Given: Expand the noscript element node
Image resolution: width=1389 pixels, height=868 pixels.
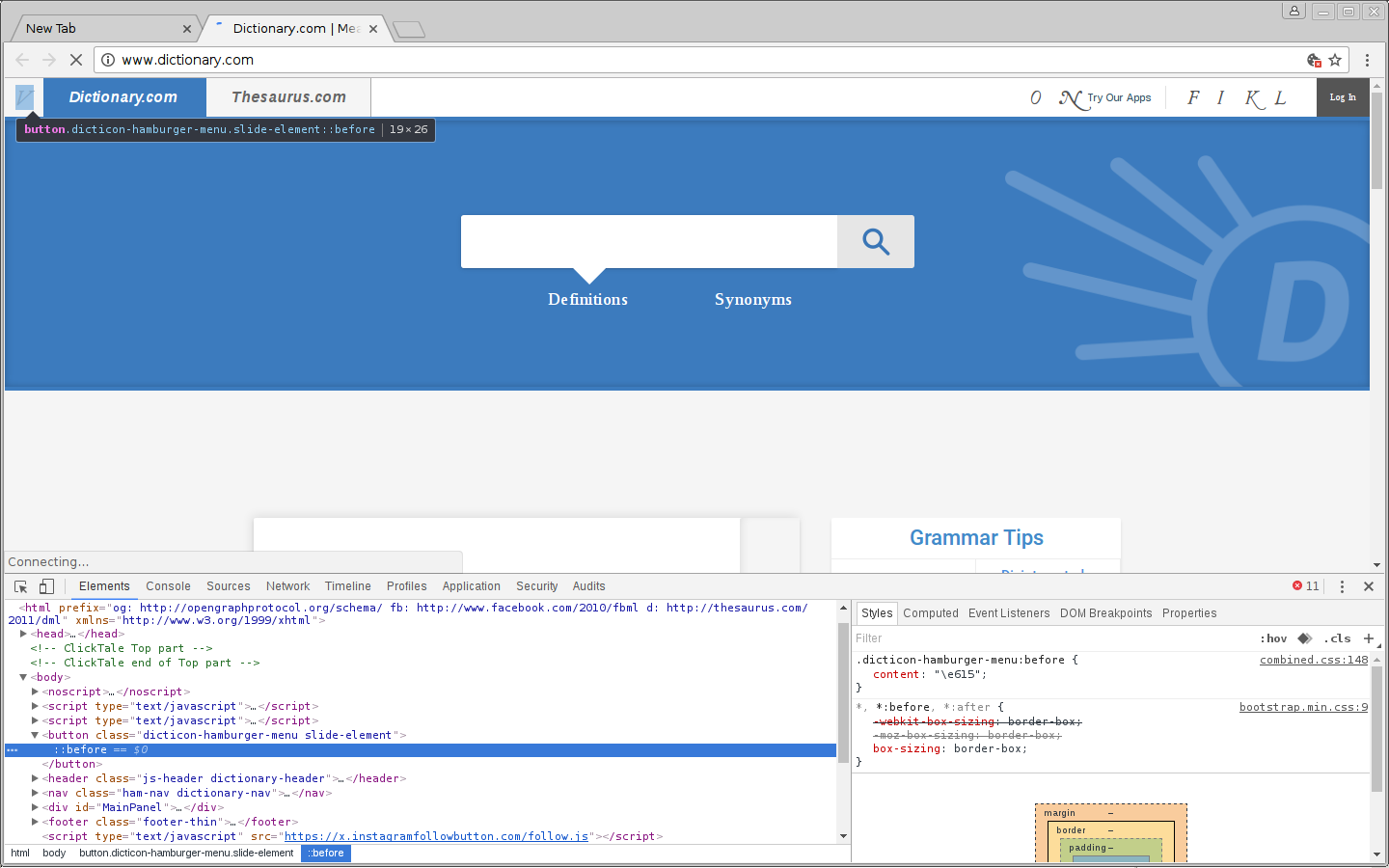Looking at the screenshot, I should coord(35,692).
